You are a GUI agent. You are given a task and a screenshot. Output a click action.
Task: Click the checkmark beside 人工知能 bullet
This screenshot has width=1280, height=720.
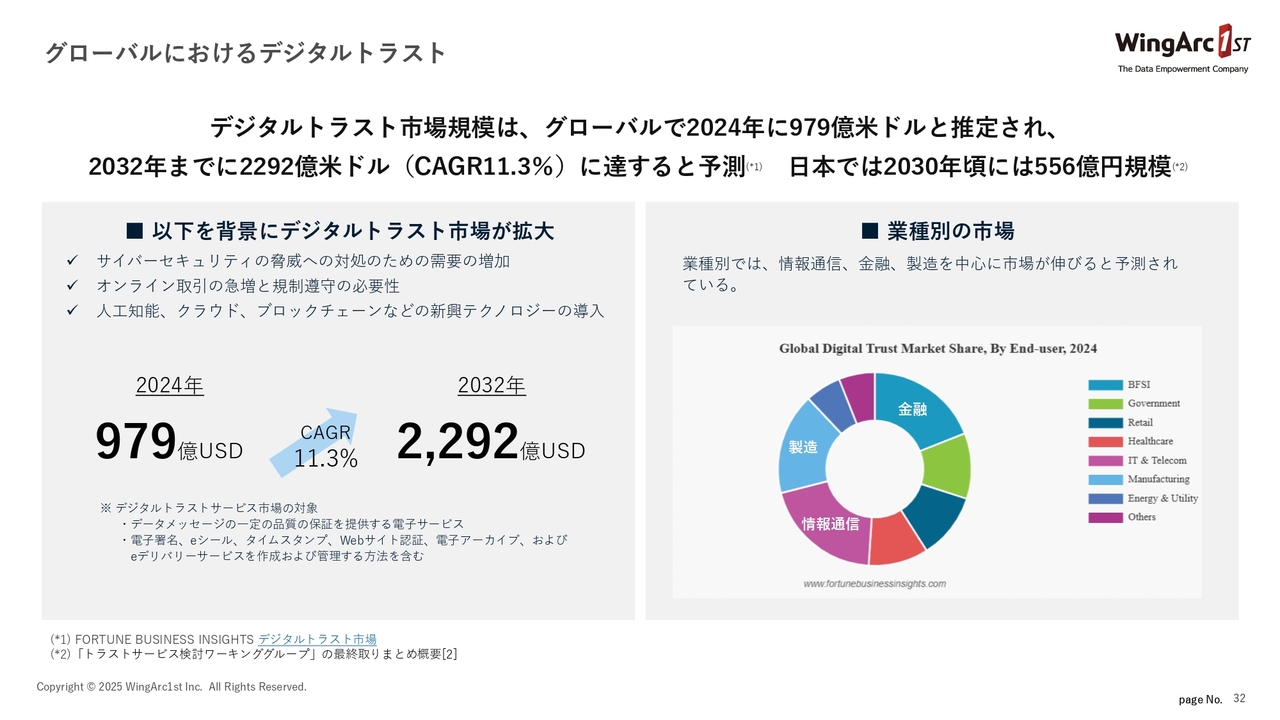(73, 311)
